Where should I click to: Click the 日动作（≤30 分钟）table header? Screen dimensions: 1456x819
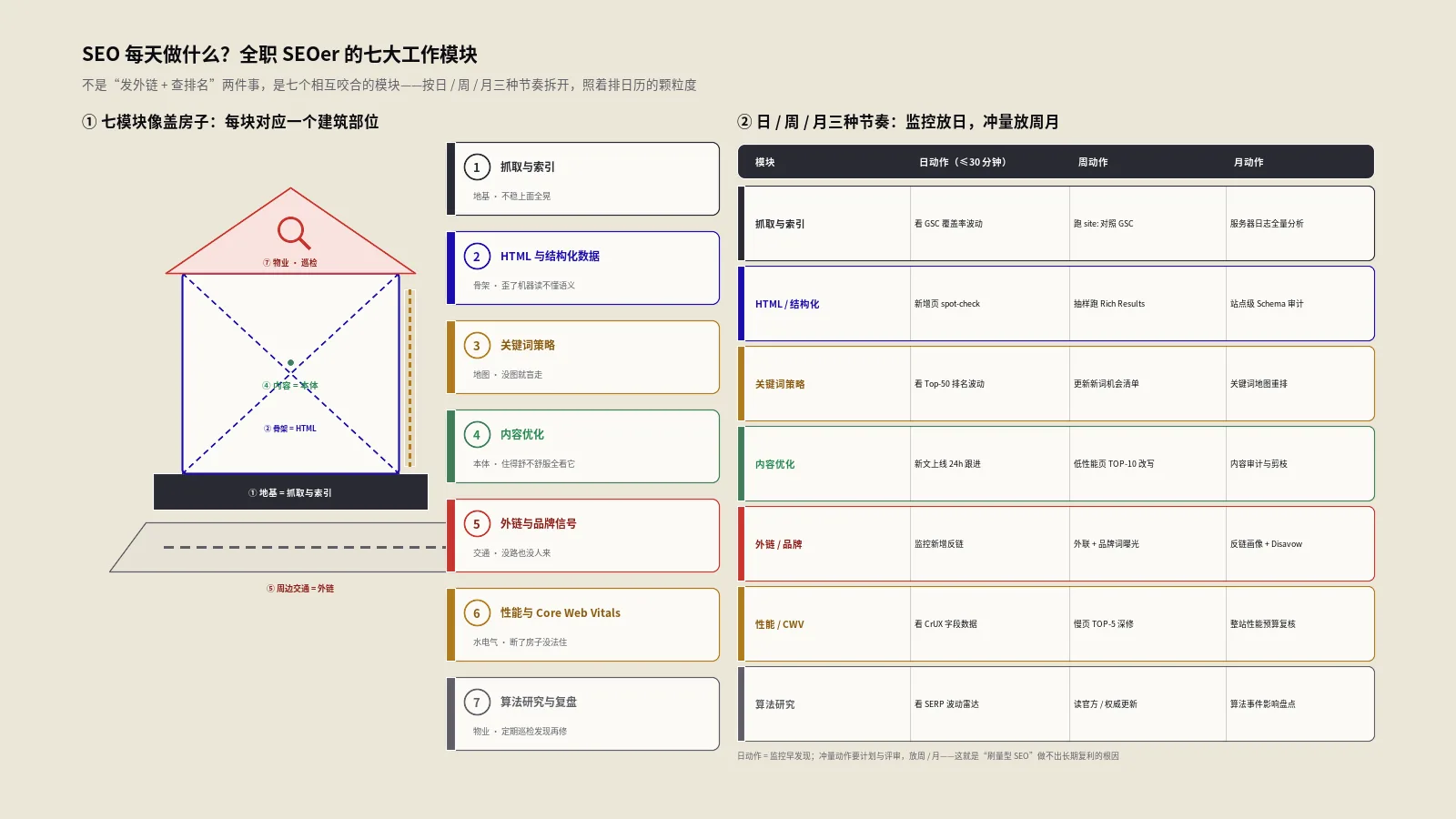(x=962, y=162)
